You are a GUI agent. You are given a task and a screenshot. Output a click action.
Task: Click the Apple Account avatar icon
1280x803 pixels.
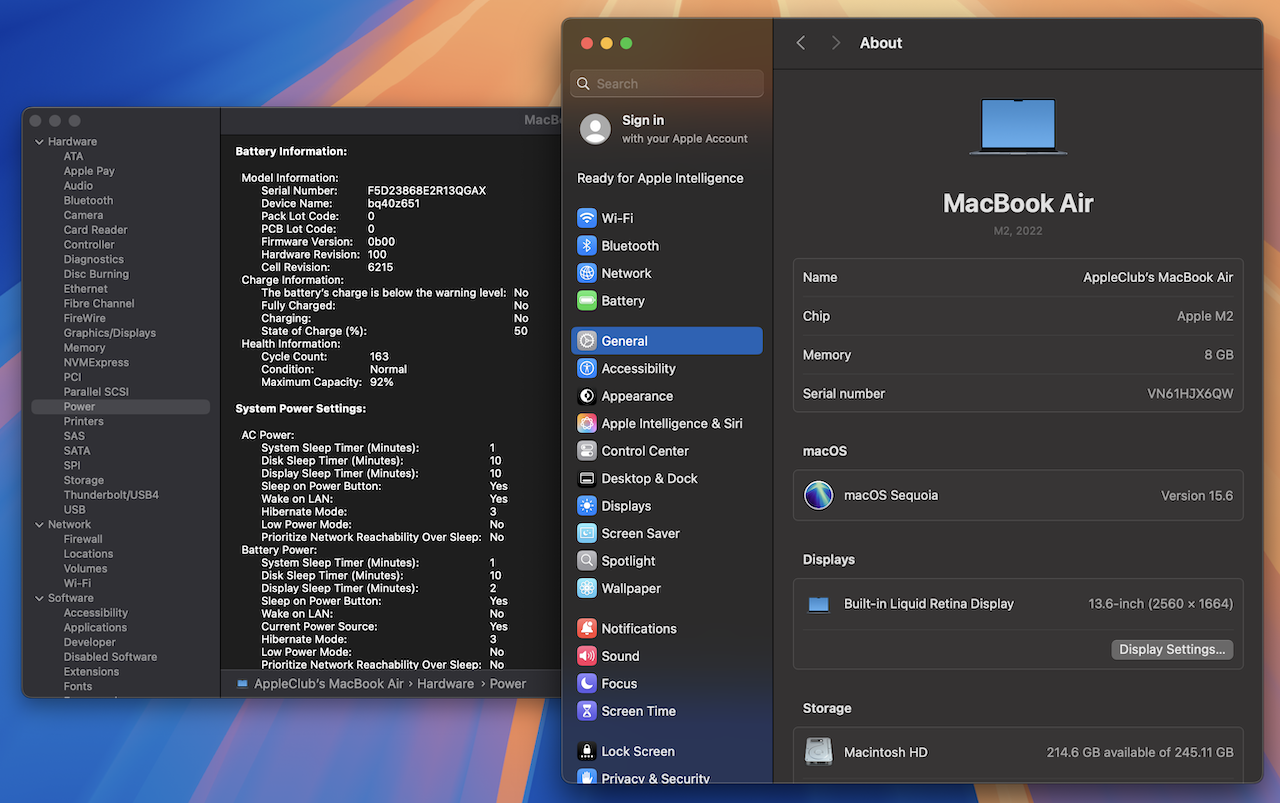pos(595,129)
